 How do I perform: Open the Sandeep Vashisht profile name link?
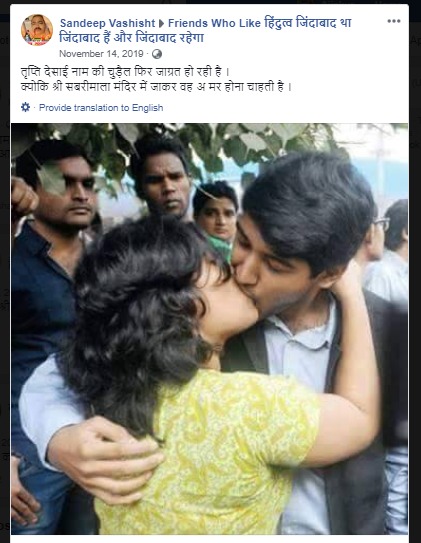tap(107, 23)
